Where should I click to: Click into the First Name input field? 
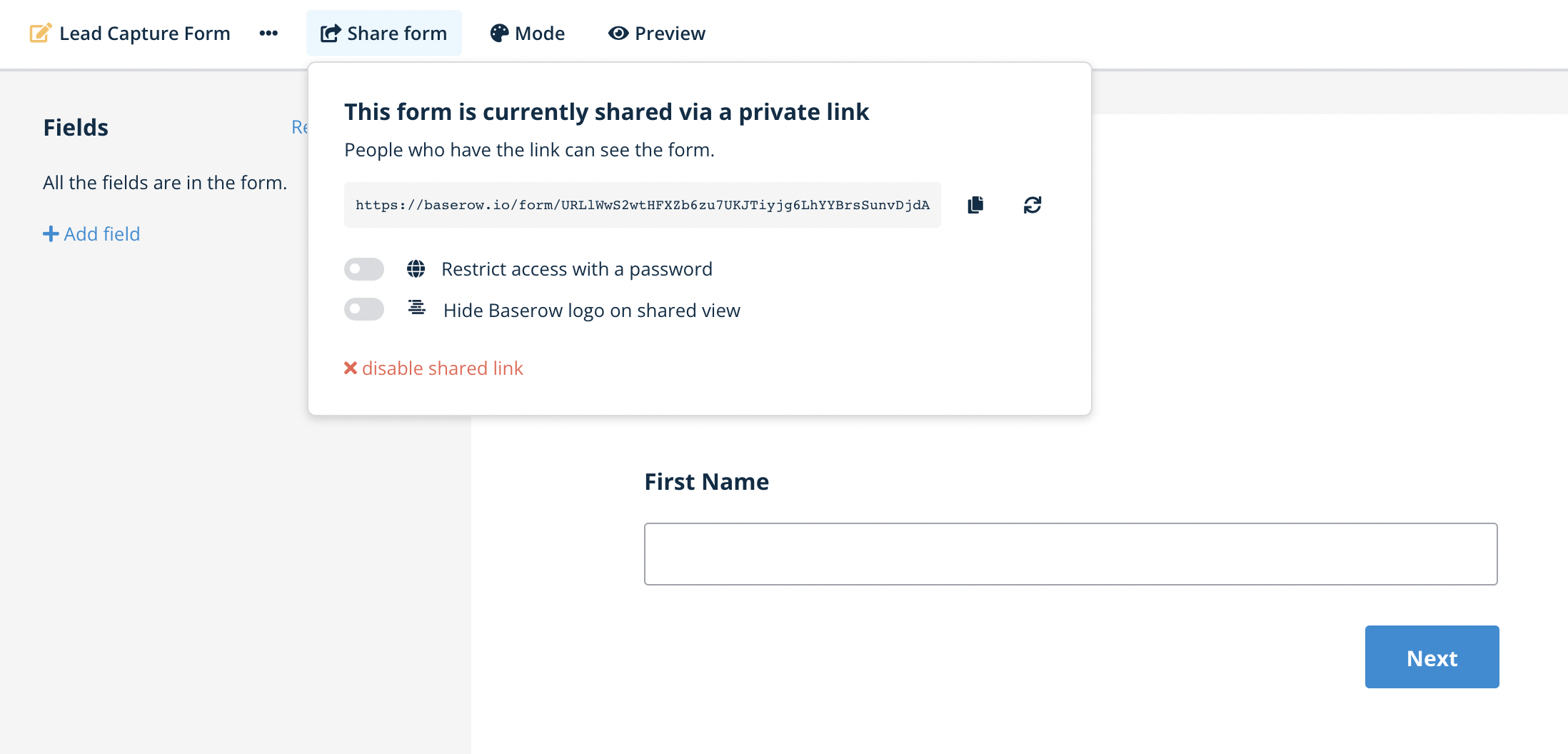click(1070, 554)
